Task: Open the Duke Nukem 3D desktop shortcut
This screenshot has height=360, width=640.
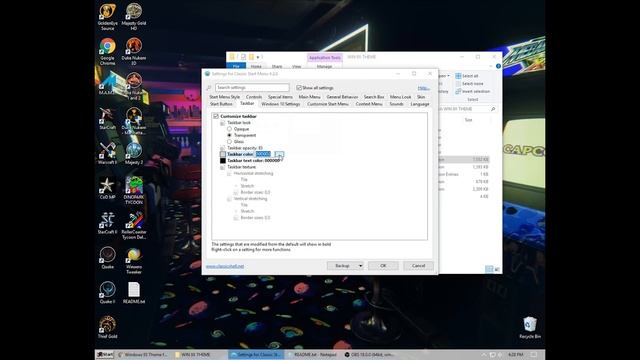Action: (134, 51)
